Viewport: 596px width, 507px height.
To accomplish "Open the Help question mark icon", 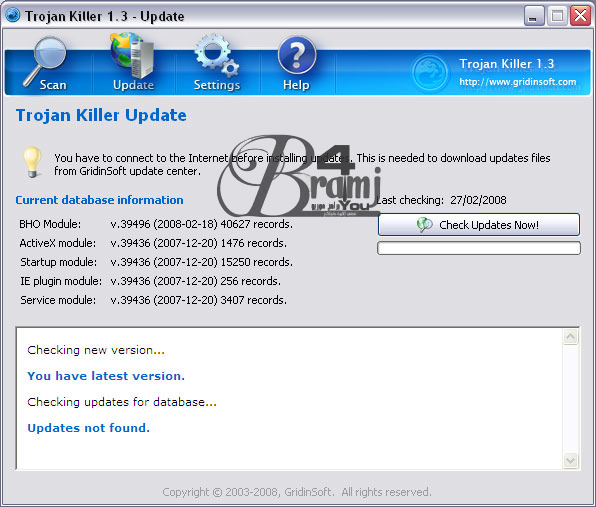I will click(297, 55).
